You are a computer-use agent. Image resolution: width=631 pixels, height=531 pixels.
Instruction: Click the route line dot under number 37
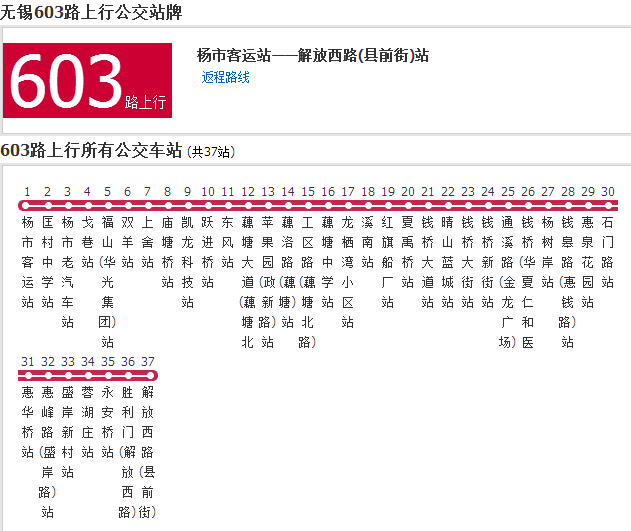(x=150, y=376)
